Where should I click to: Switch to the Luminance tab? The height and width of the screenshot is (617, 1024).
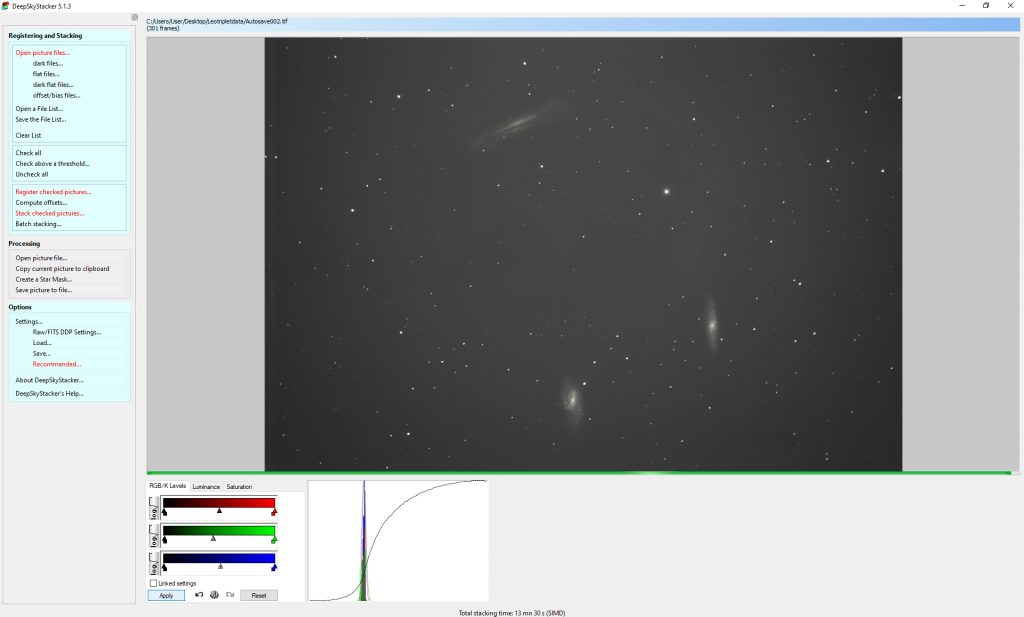click(x=206, y=487)
